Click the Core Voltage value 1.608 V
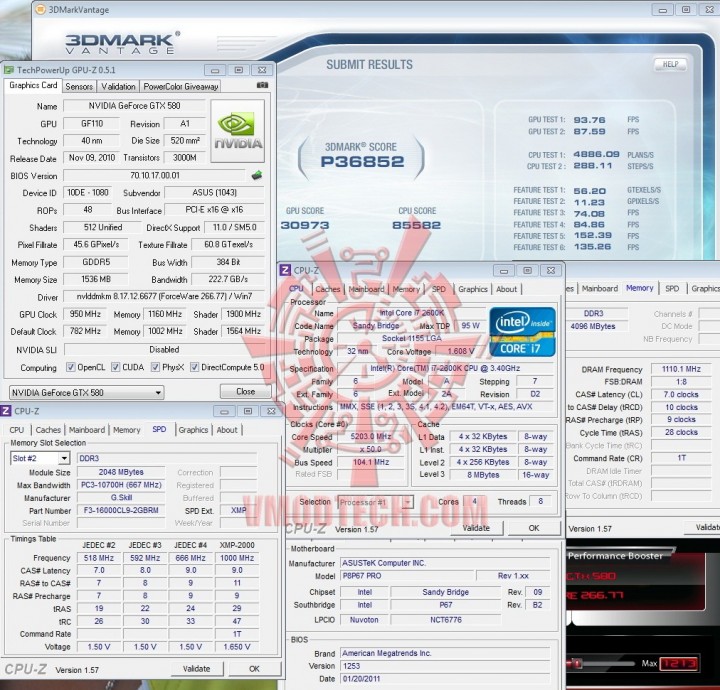Screen dimensions: 720x690 (x=461, y=351)
